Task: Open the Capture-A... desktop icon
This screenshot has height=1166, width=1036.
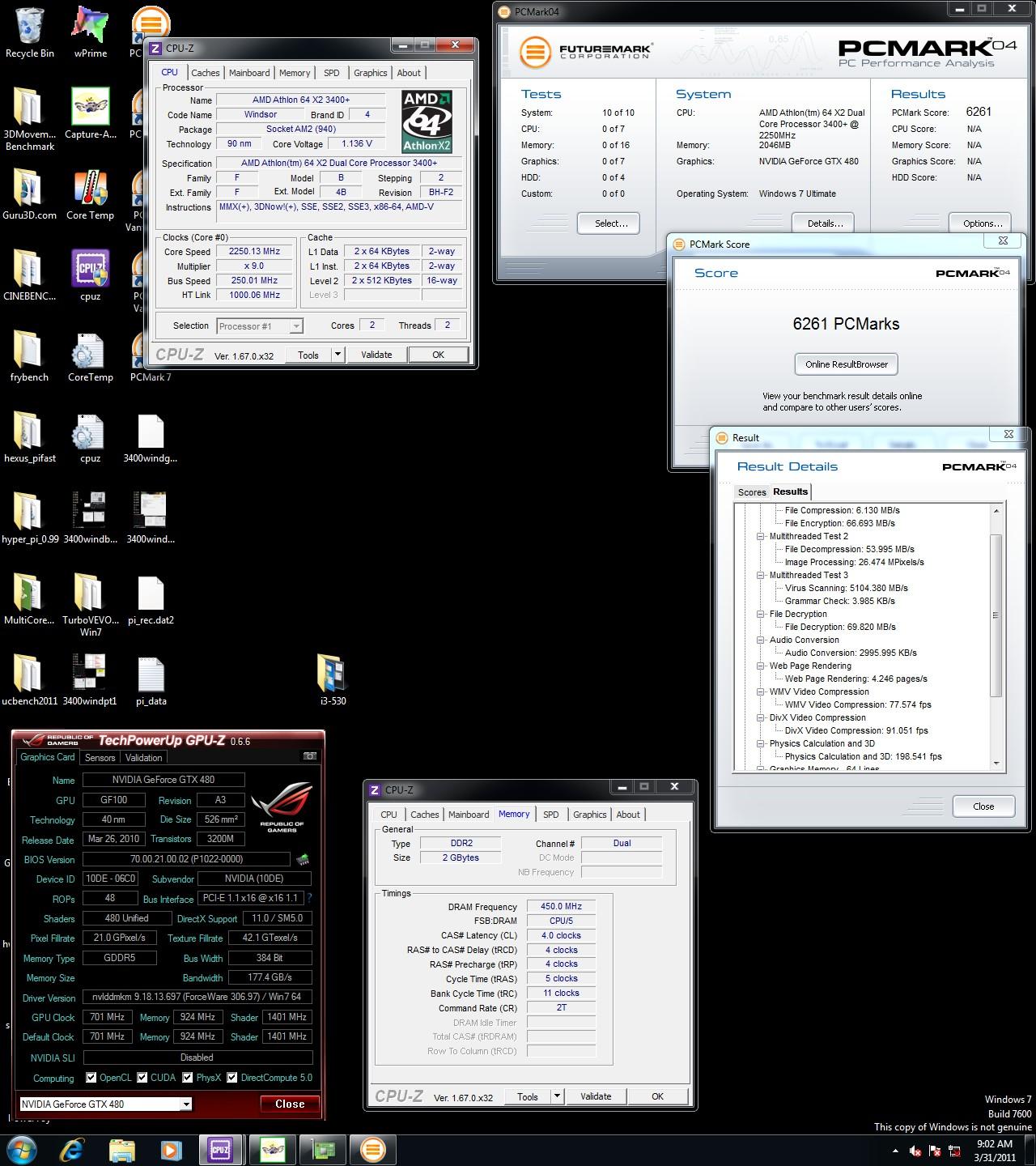Action: [x=90, y=113]
